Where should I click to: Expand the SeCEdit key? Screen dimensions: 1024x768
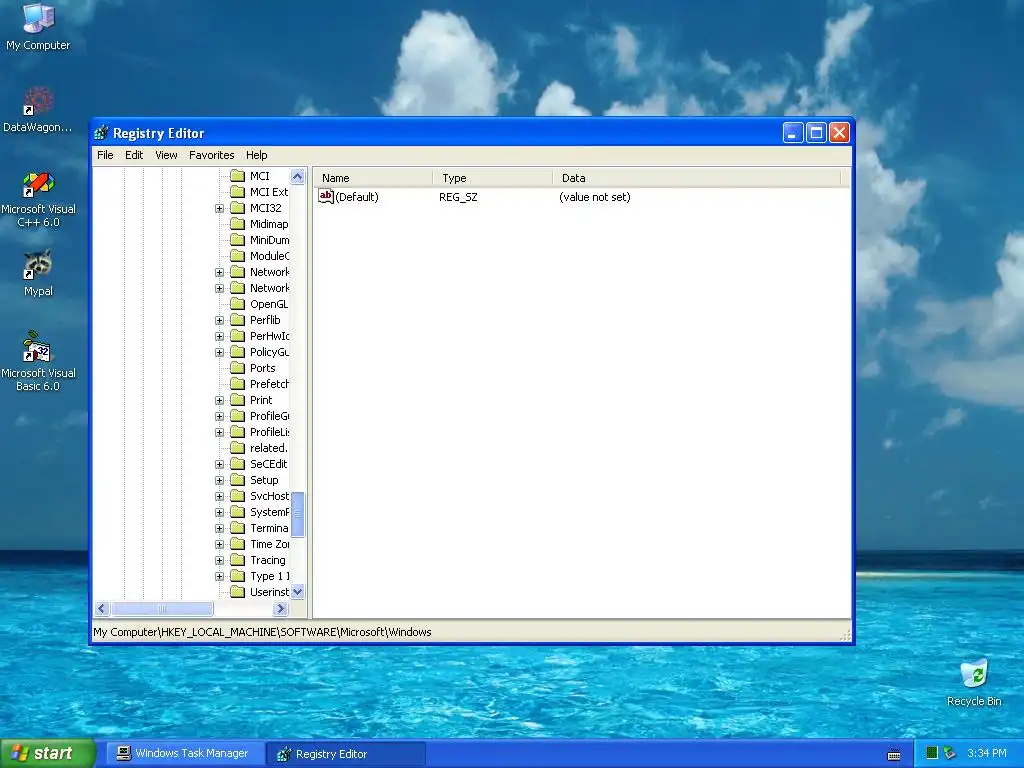(x=219, y=464)
